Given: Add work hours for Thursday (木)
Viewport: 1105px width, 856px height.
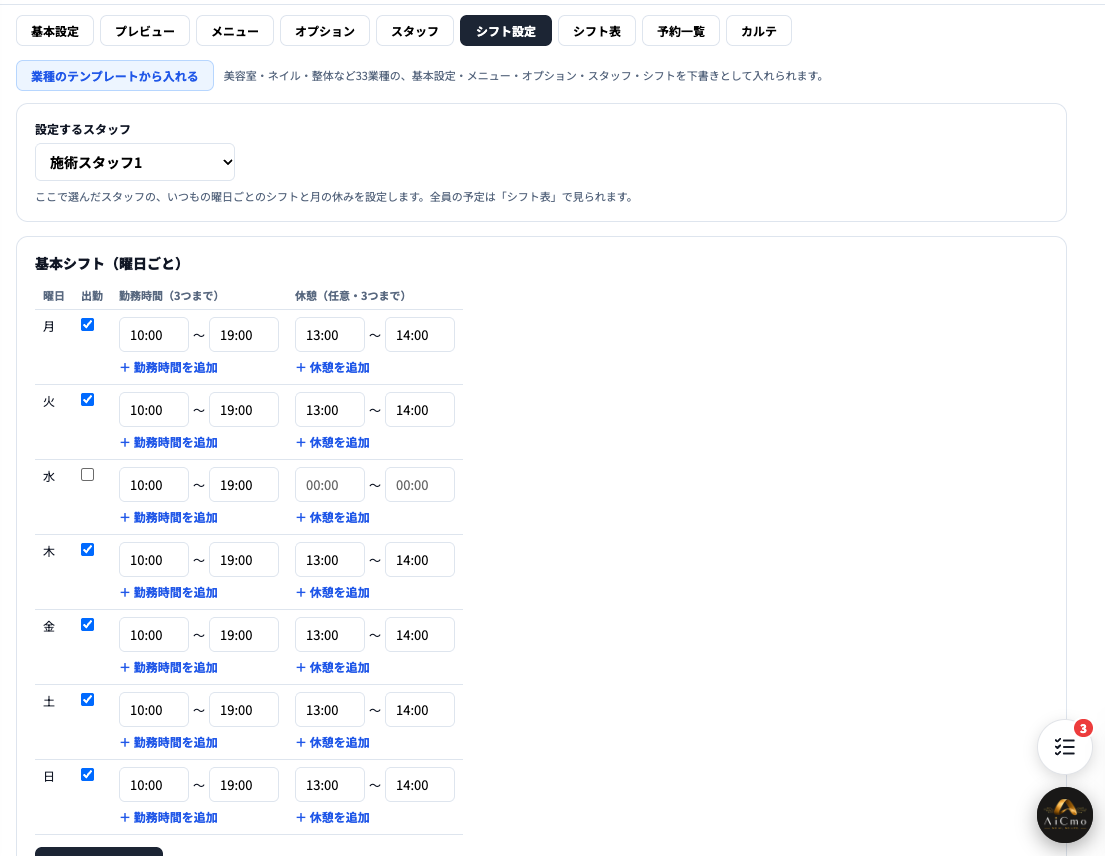Looking at the screenshot, I should click(168, 593).
